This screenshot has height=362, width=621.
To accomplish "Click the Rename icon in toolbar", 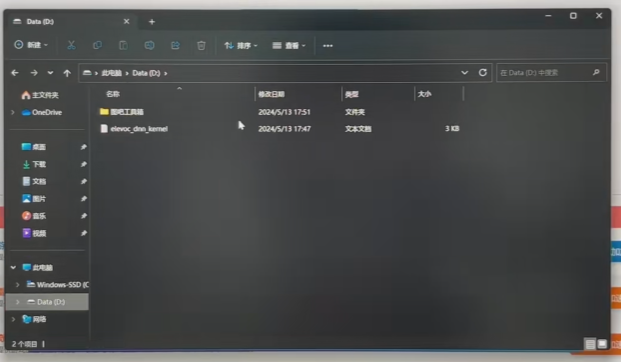I will click(149, 45).
